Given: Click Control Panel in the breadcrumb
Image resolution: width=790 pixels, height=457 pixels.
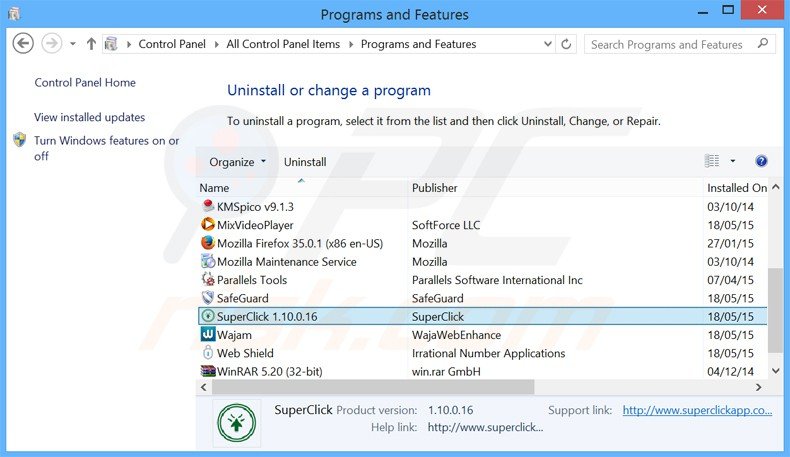Looking at the screenshot, I should click(172, 44).
